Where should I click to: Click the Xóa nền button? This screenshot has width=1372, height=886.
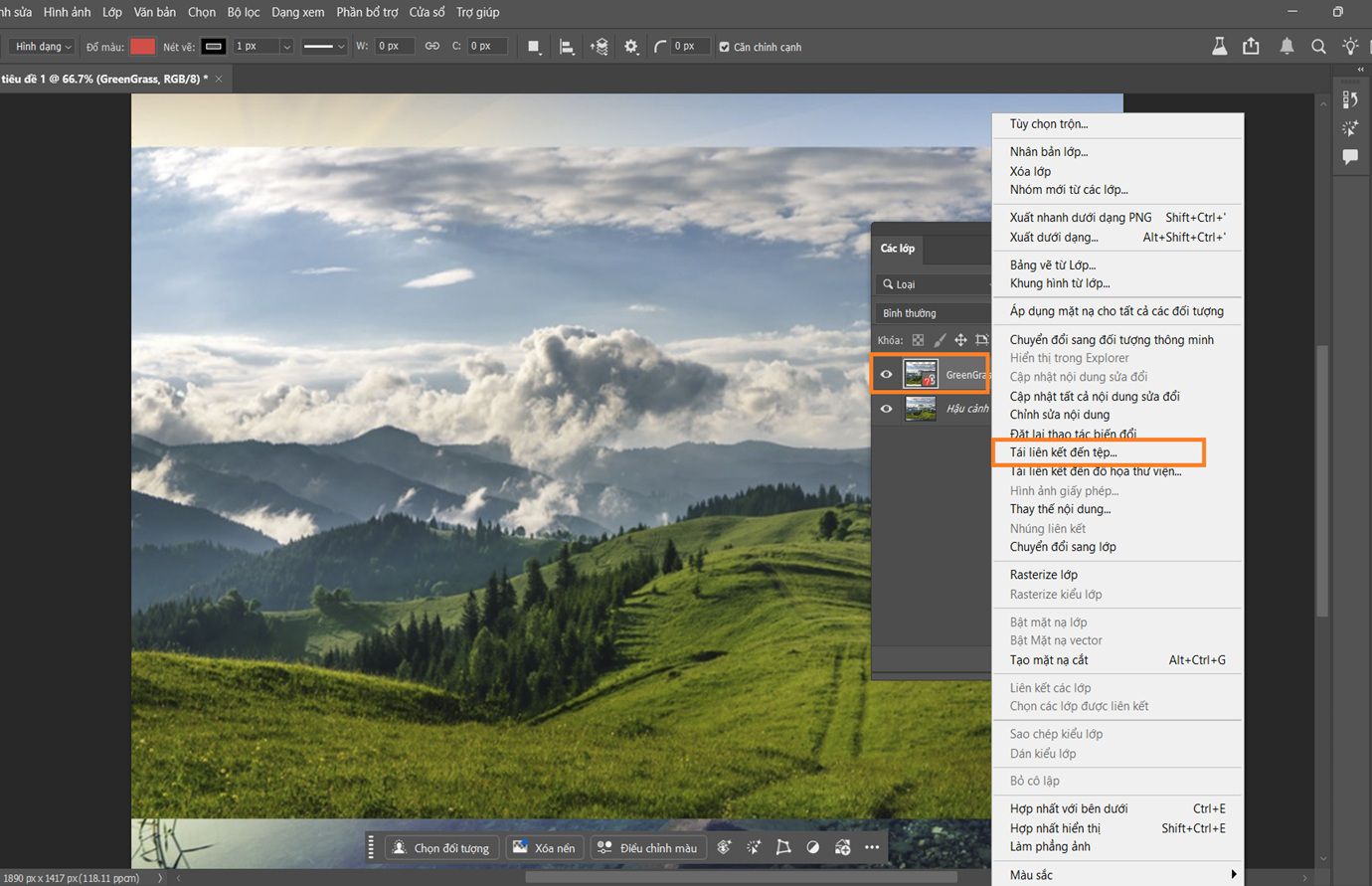[x=544, y=847]
